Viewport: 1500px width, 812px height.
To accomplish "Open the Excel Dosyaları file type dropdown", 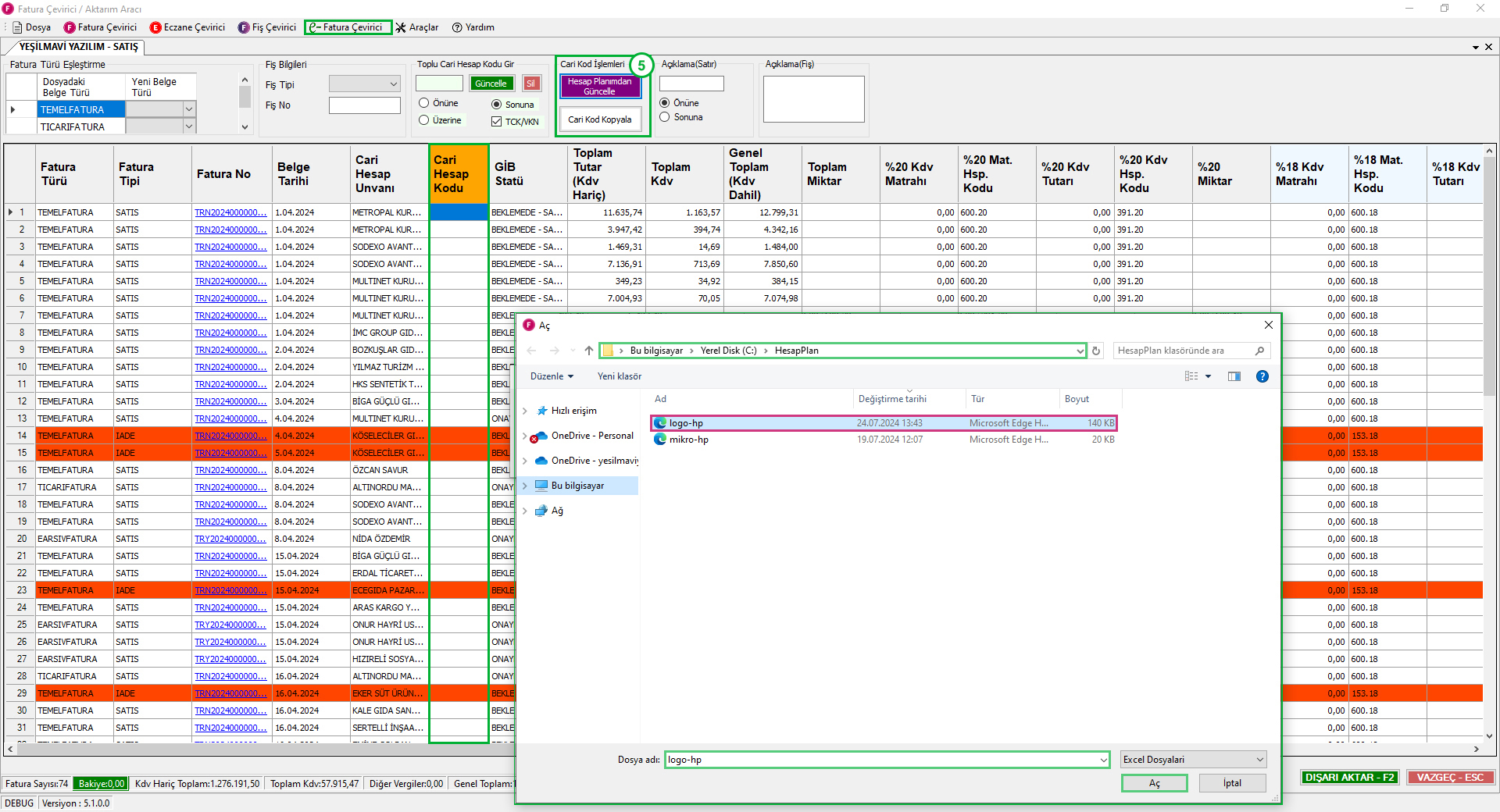I will click(1193, 760).
